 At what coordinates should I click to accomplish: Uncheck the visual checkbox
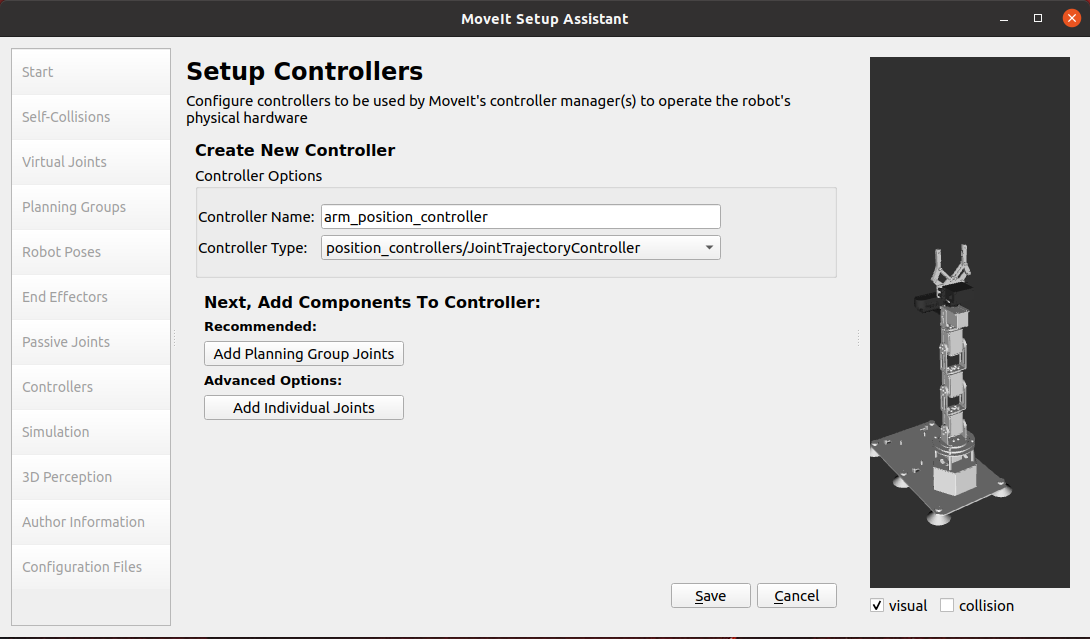877,606
